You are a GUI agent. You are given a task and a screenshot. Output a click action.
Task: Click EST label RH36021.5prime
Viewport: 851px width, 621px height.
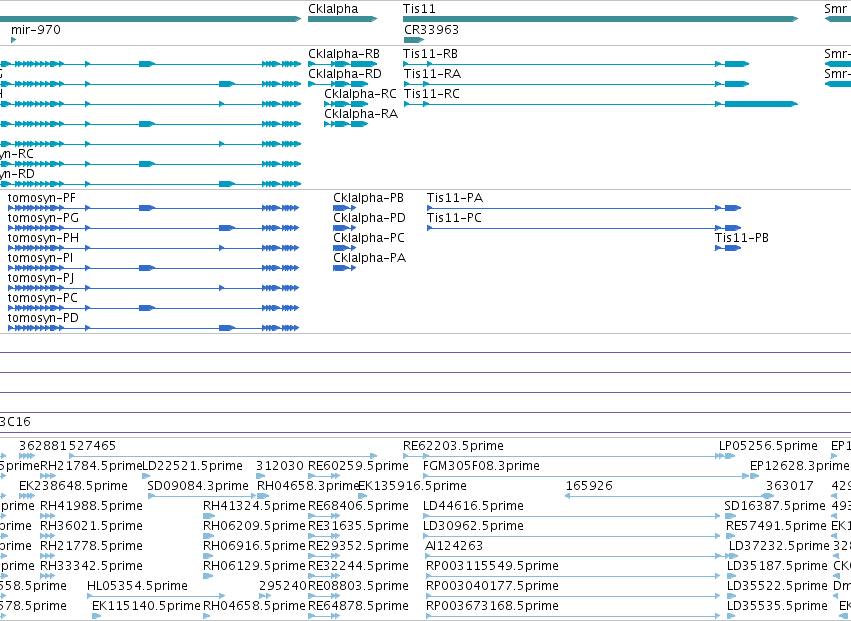pyautogui.click(x=91, y=526)
